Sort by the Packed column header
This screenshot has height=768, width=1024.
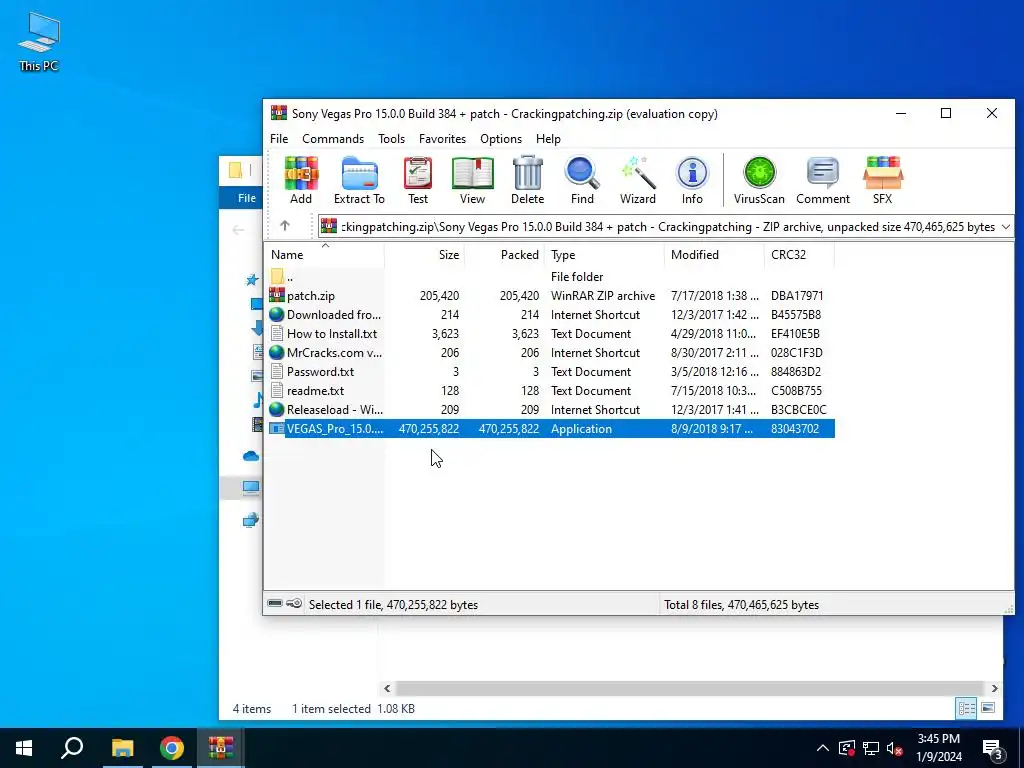(504, 255)
